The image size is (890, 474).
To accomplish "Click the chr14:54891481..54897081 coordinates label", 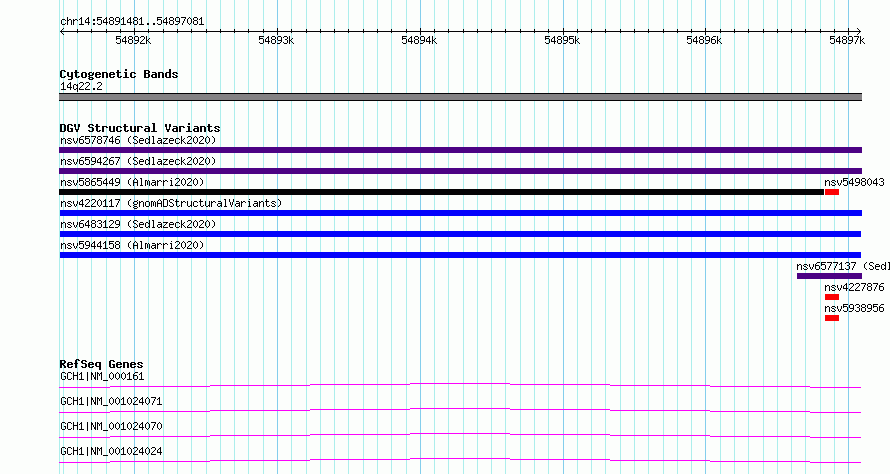I will click(132, 22).
